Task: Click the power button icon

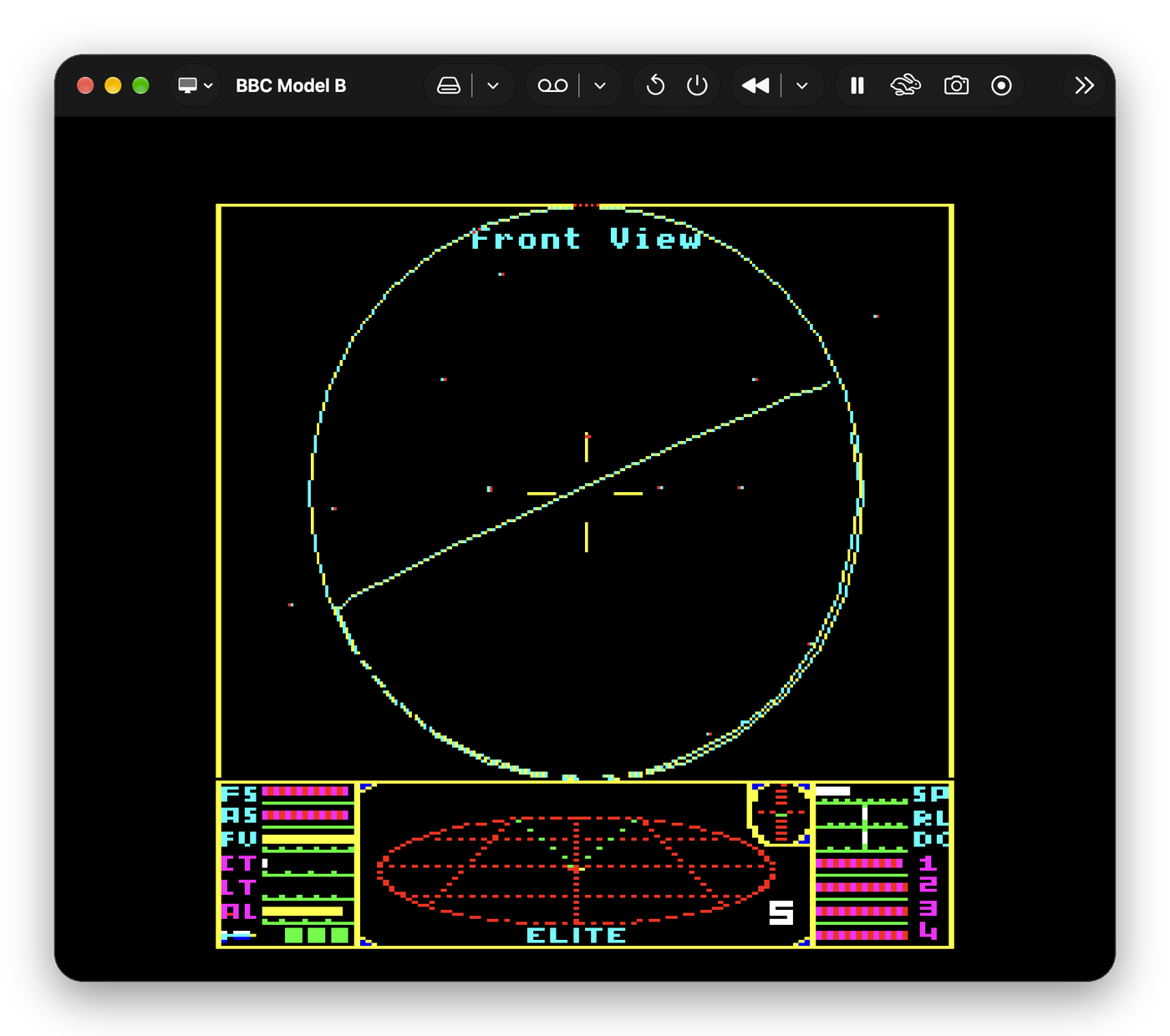Action: 697,85
